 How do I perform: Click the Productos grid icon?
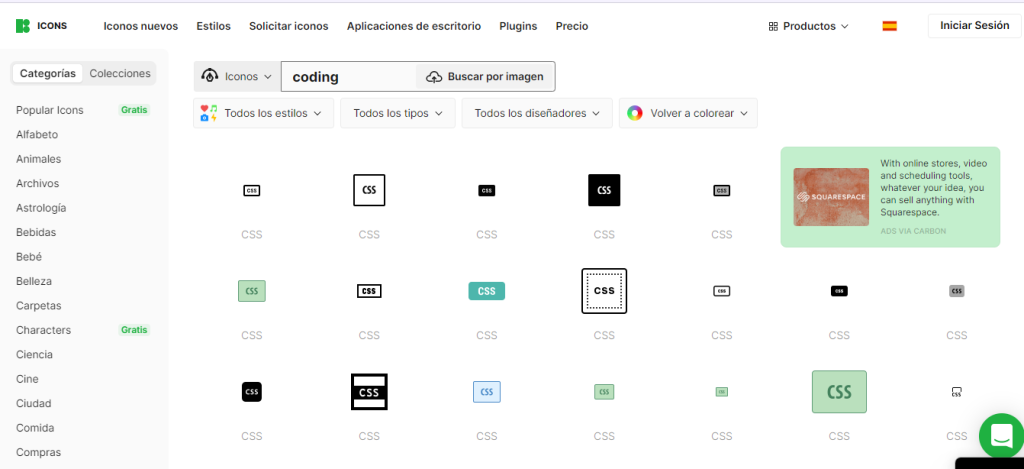click(773, 26)
